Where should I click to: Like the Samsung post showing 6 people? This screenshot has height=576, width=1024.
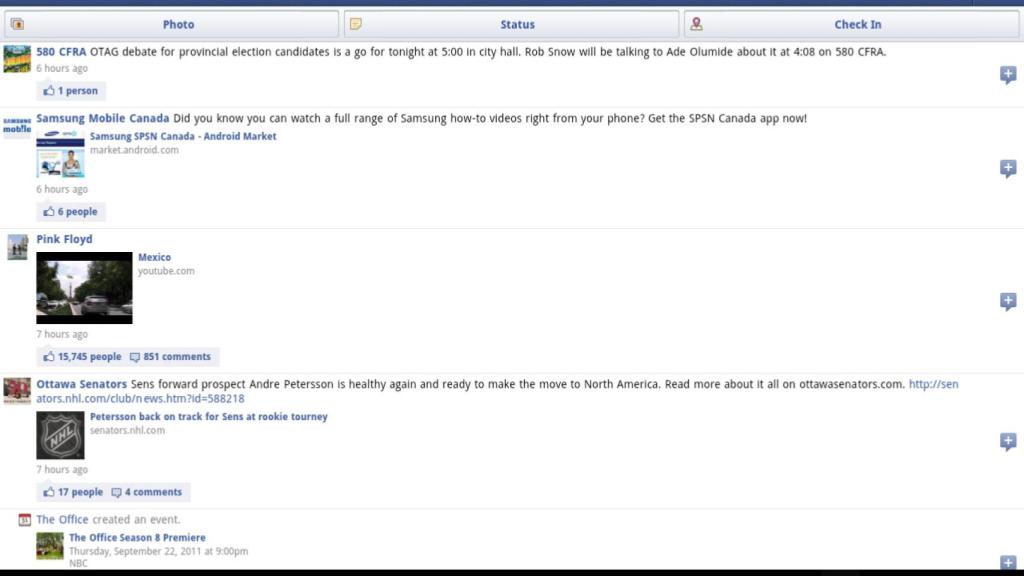pyautogui.click(x=71, y=212)
